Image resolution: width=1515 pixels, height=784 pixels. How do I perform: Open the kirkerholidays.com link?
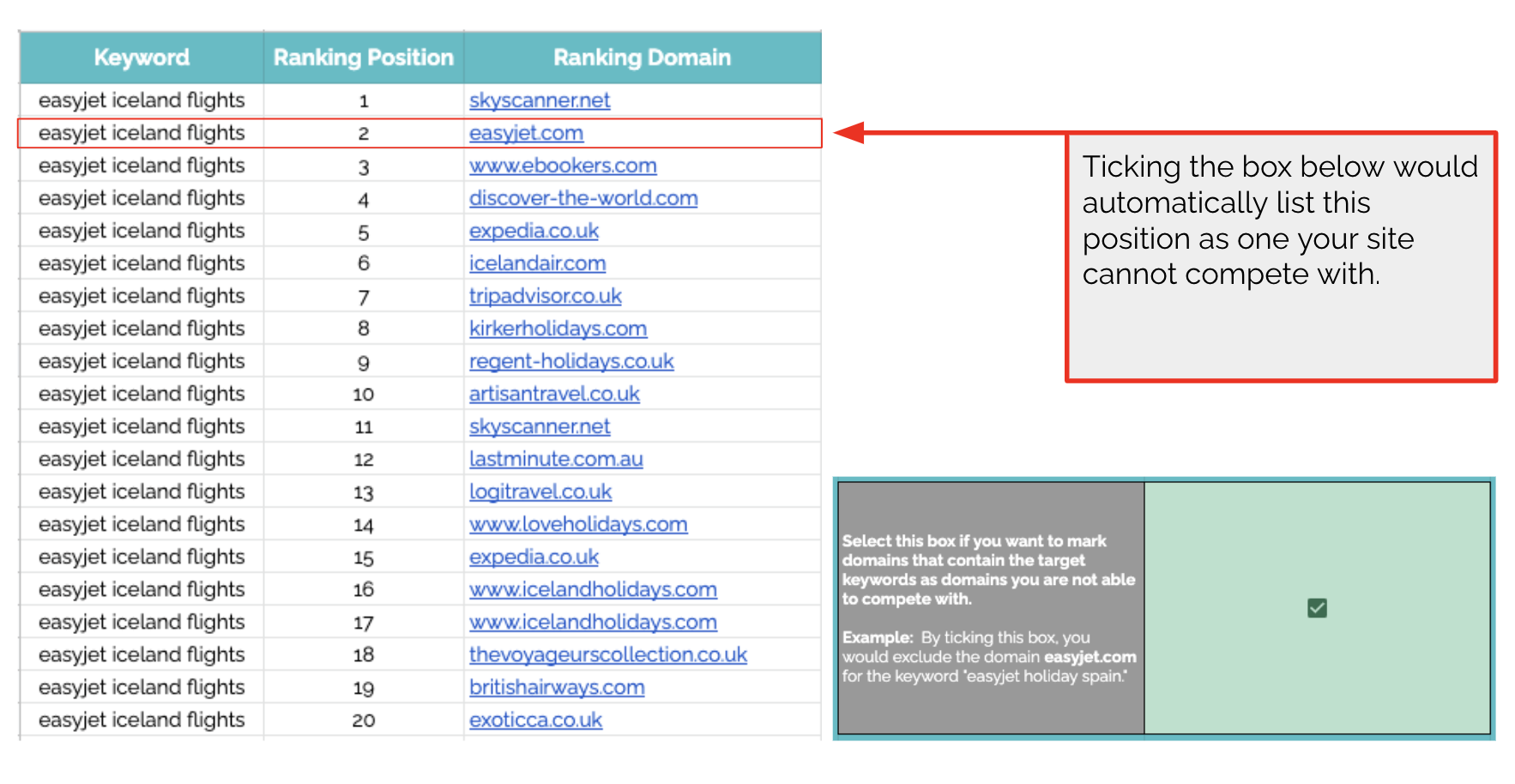(x=558, y=329)
